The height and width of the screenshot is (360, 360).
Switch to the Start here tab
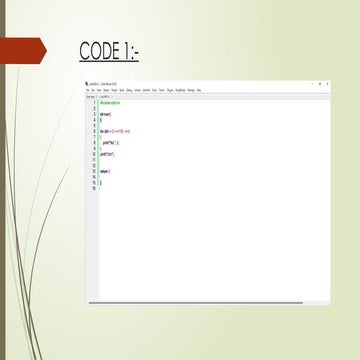(91, 97)
